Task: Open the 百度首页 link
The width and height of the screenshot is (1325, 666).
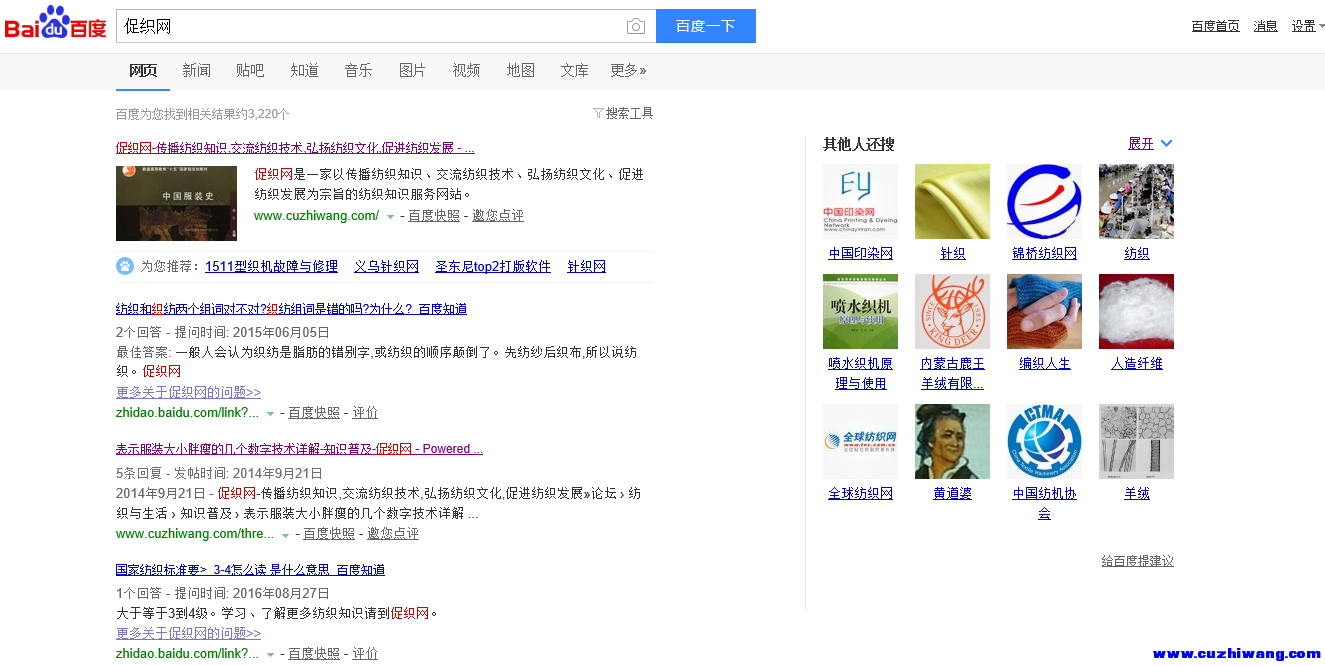Action: [x=1215, y=26]
